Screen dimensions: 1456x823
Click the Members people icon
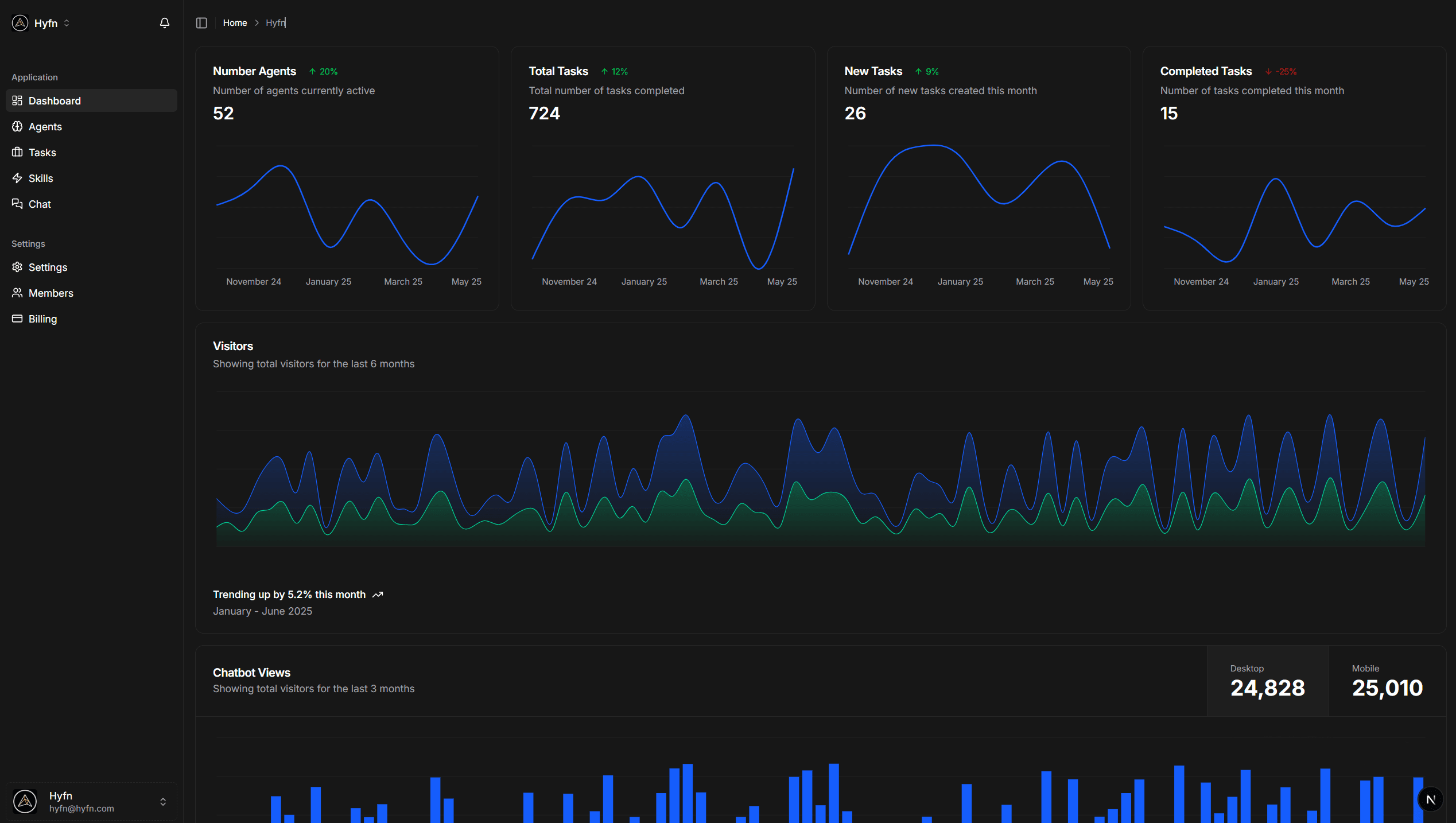tap(17, 293)
